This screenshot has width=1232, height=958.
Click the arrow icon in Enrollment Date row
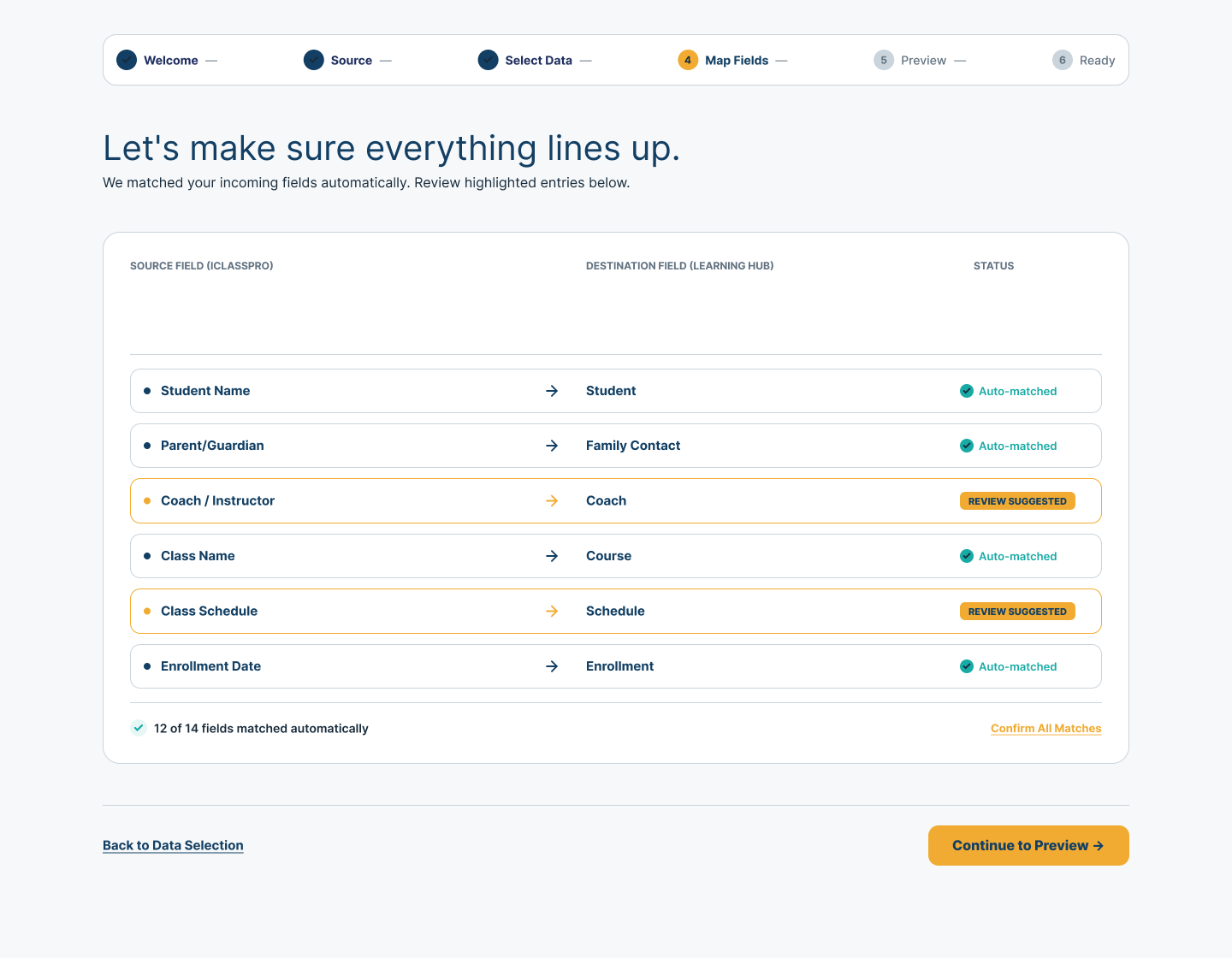552,666
